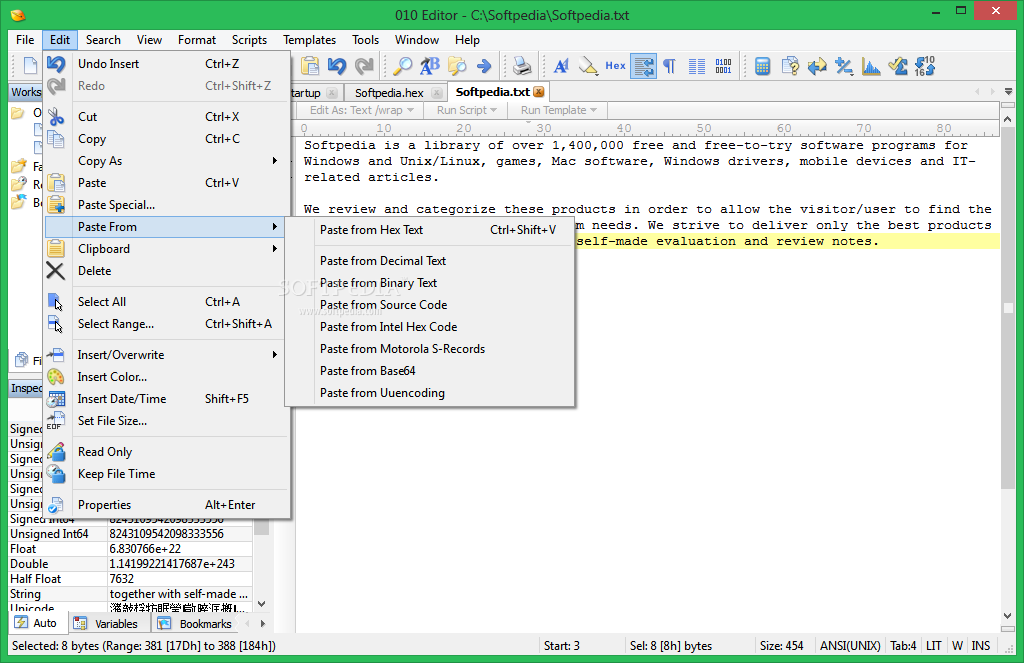This screenshot has width=1024, height=663.
Task: Toggle show whitespace pilcrow icon
Action: [x=669, y=66]
